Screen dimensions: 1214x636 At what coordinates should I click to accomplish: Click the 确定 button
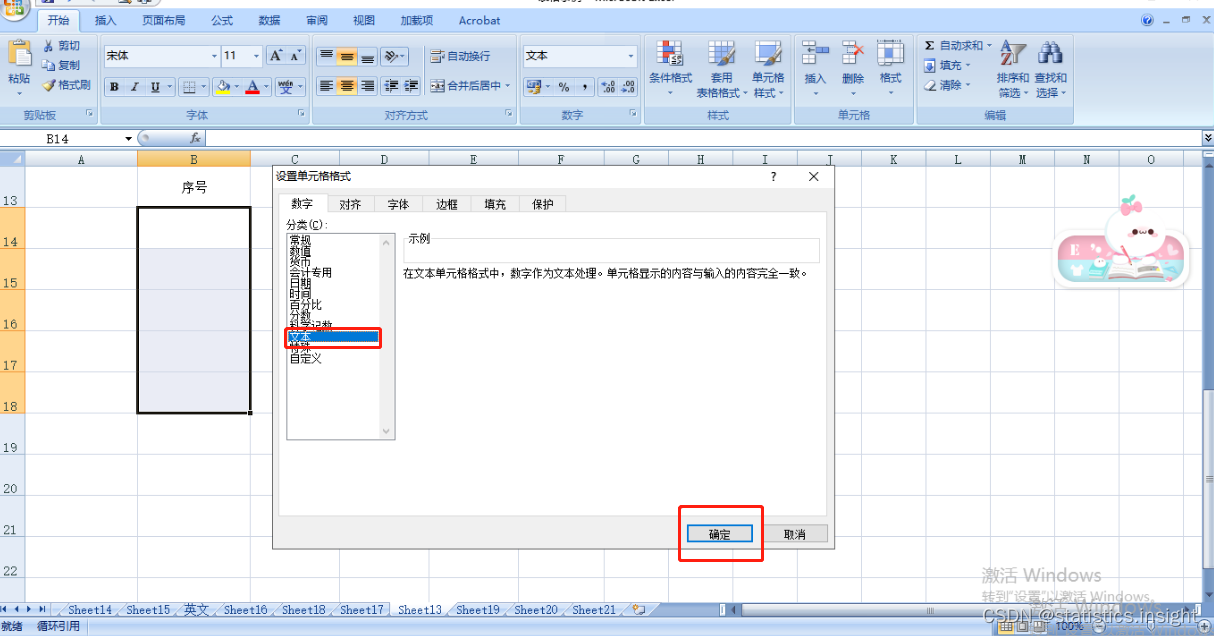click(x=720, y=534)
